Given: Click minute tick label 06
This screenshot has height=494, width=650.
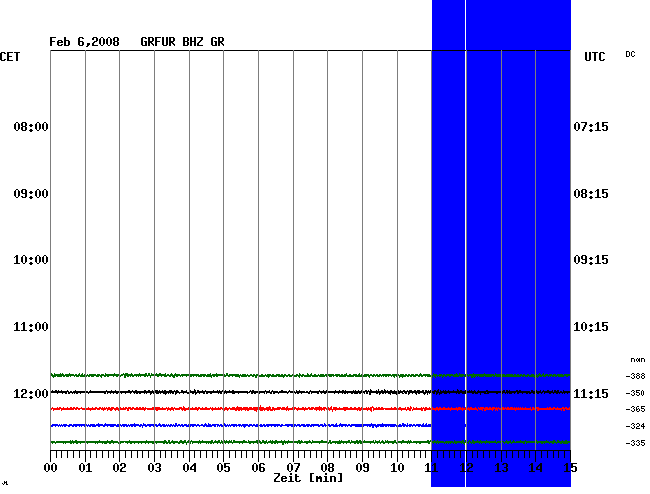Looking at the screenshot, I should pos(259,468).
